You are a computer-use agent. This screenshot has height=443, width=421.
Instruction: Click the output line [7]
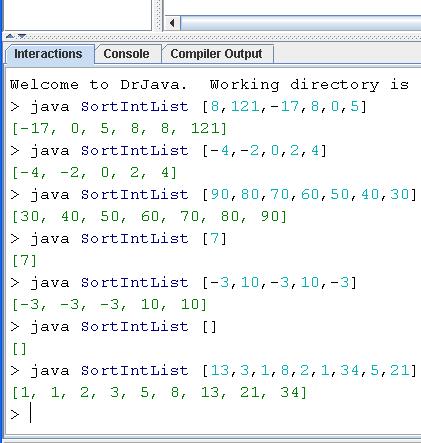pyautogui.click(x=24, y=261)
